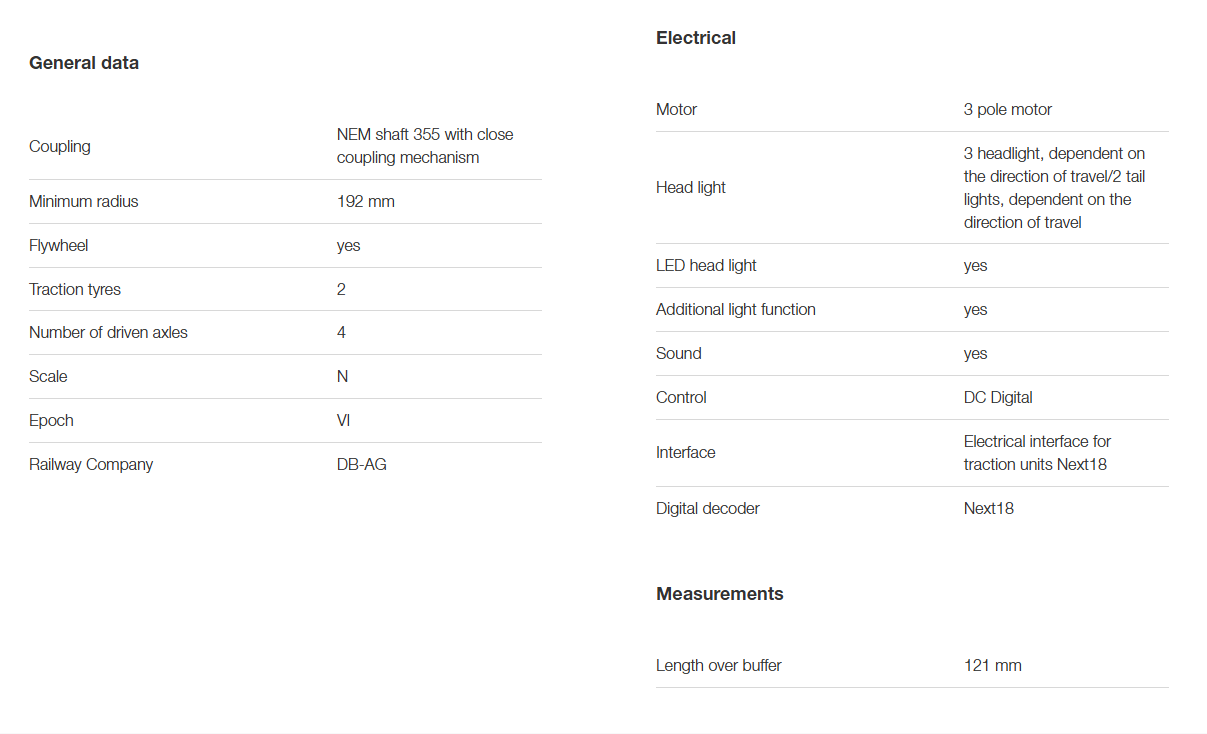Select the Digital decoder label

[708, 509]
